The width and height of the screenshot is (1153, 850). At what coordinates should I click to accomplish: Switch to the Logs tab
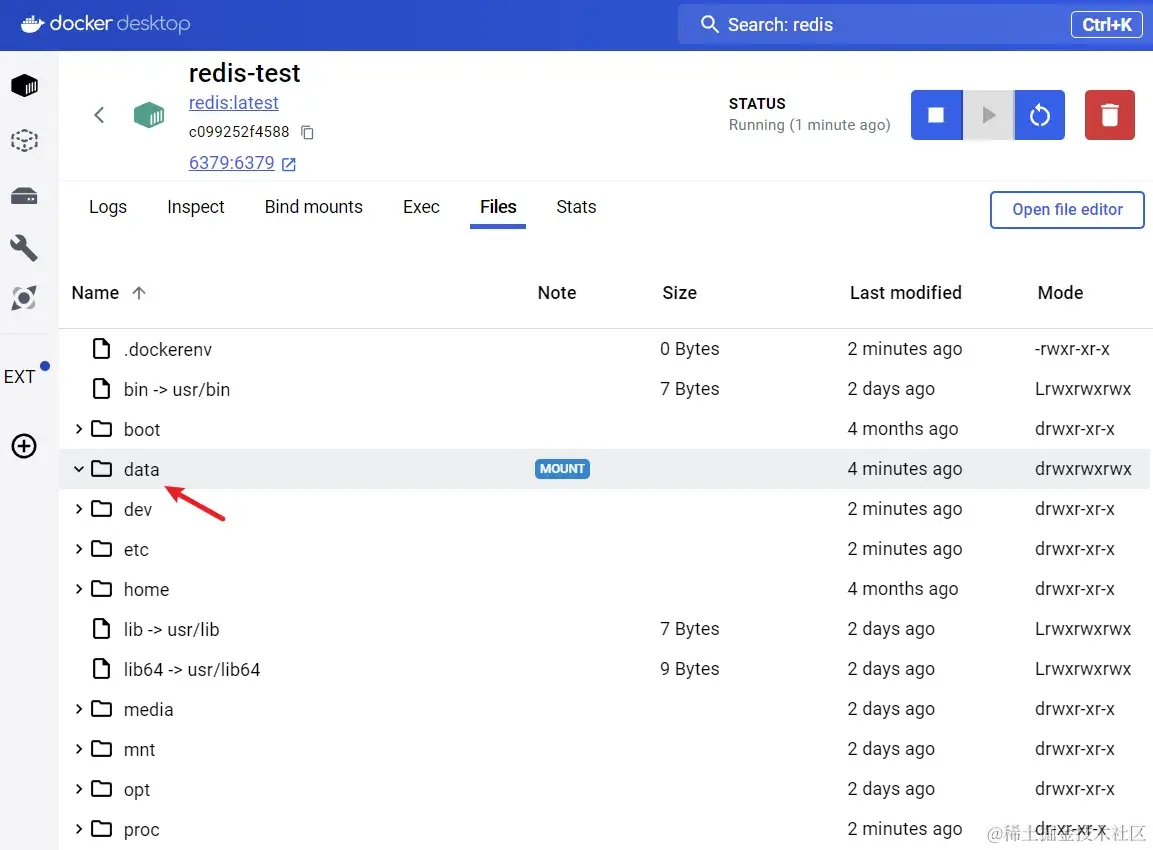coord(108,207)
